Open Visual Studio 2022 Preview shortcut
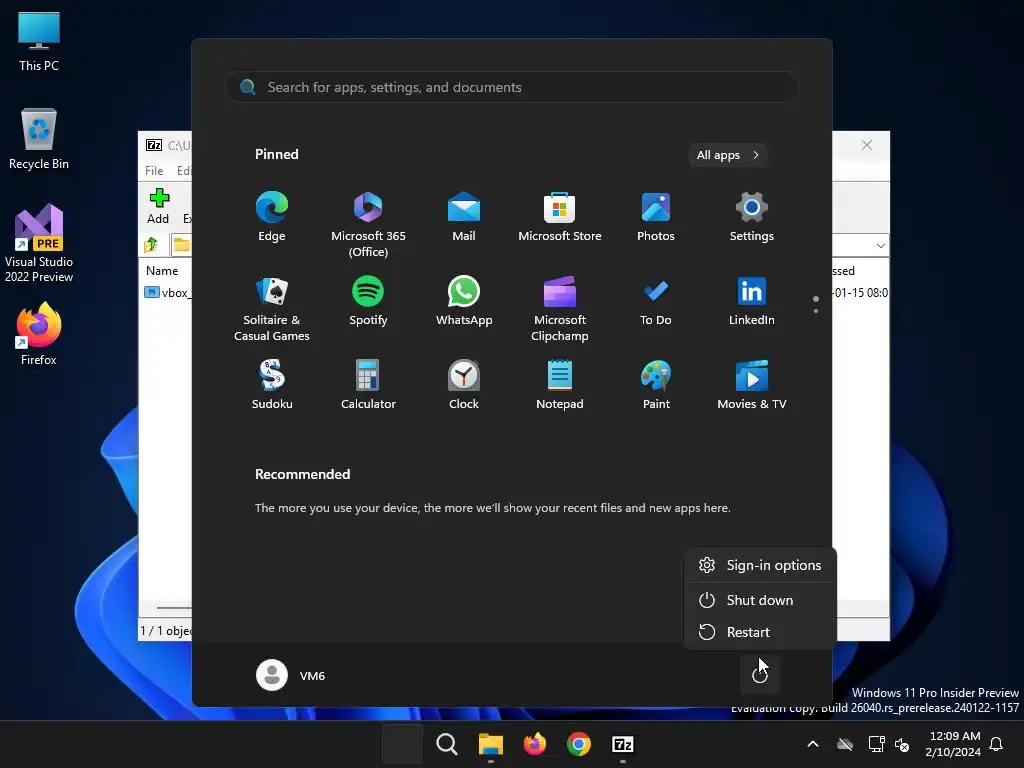Image resolution: width=1024 pixels, height=768 pixels. pyautogui.click(x=39, y=244)
